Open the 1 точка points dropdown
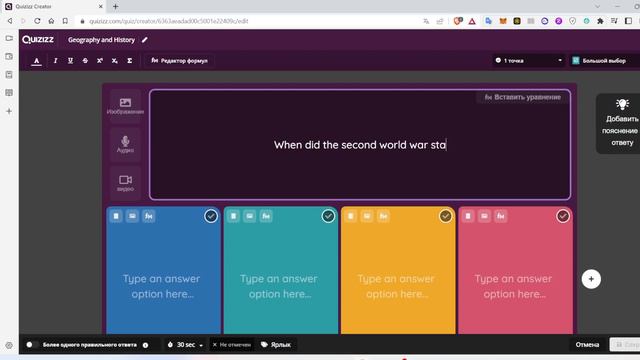Image resolution: width=640 pixels, height=360 pixels. pos(528,60)
